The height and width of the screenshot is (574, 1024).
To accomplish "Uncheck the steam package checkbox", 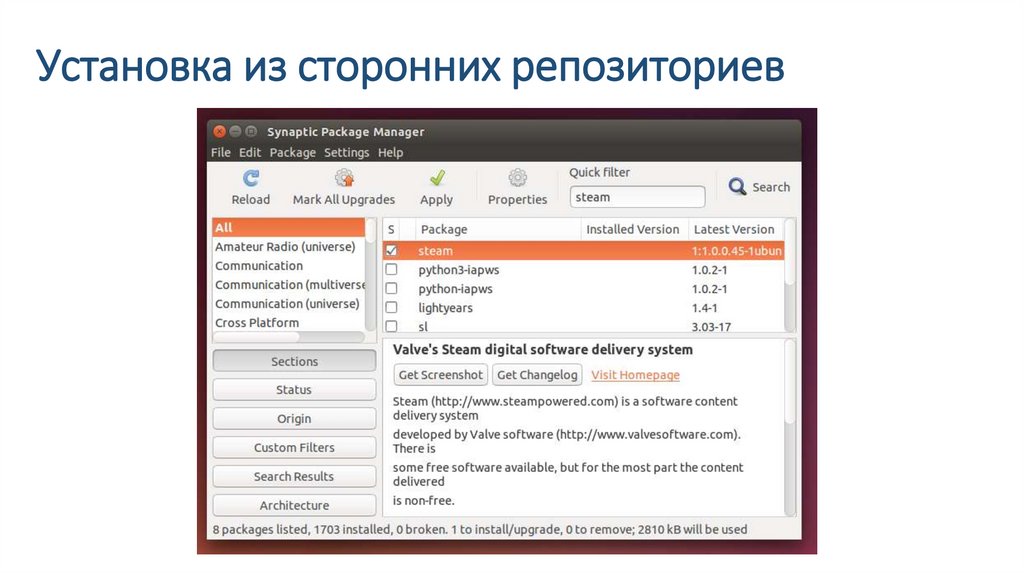I will coord(391,250).
